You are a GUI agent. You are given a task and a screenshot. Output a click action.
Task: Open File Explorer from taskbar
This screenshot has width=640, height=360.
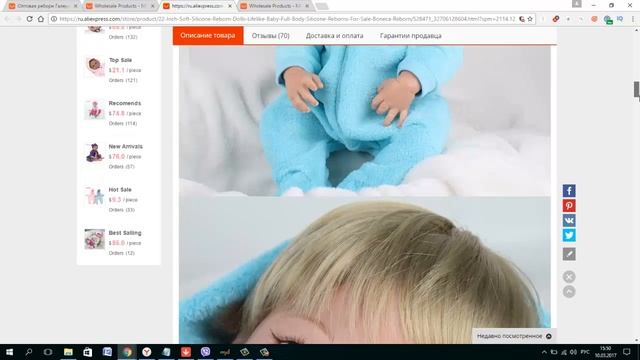coord(68,352)
